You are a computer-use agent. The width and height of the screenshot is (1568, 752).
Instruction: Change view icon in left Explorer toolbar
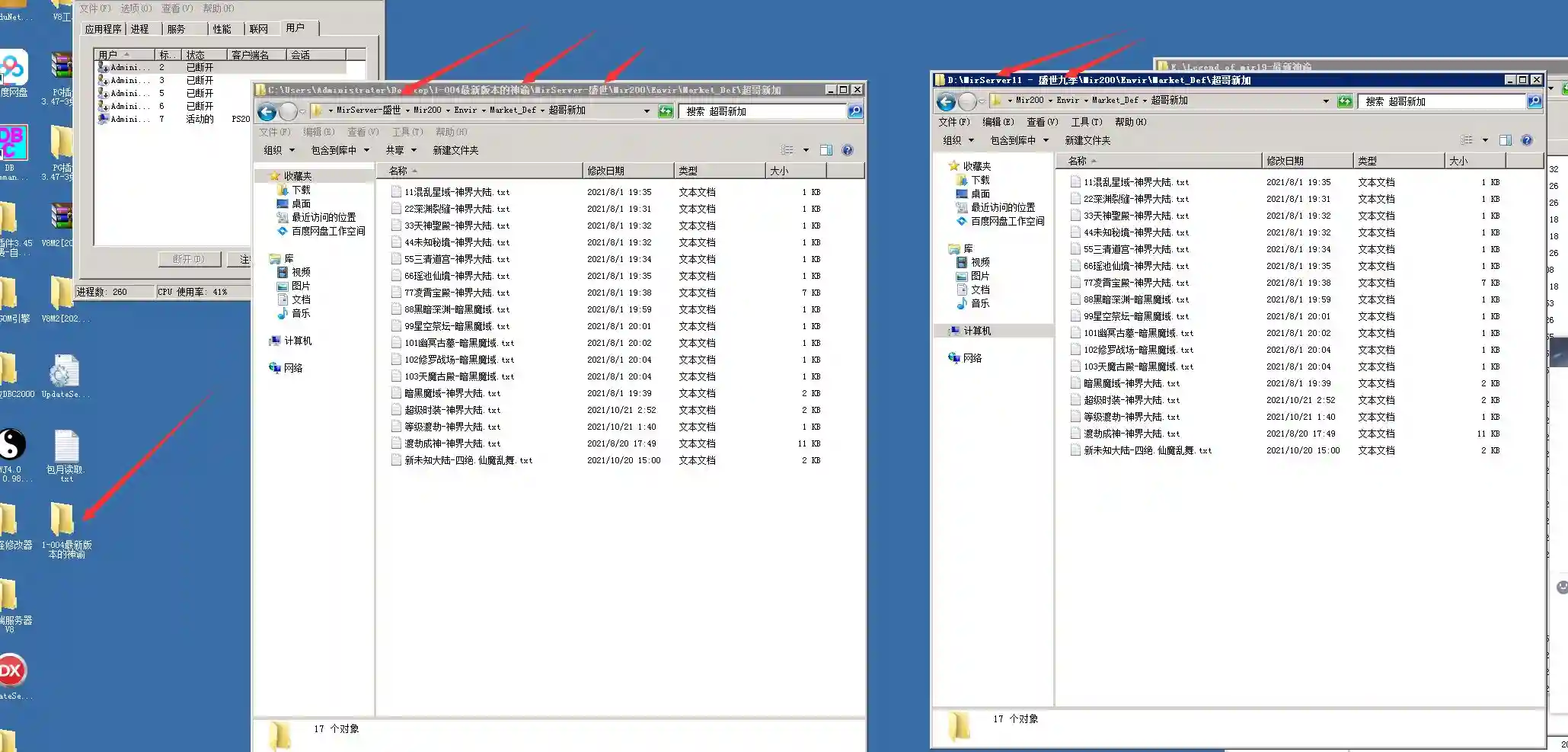787,150
